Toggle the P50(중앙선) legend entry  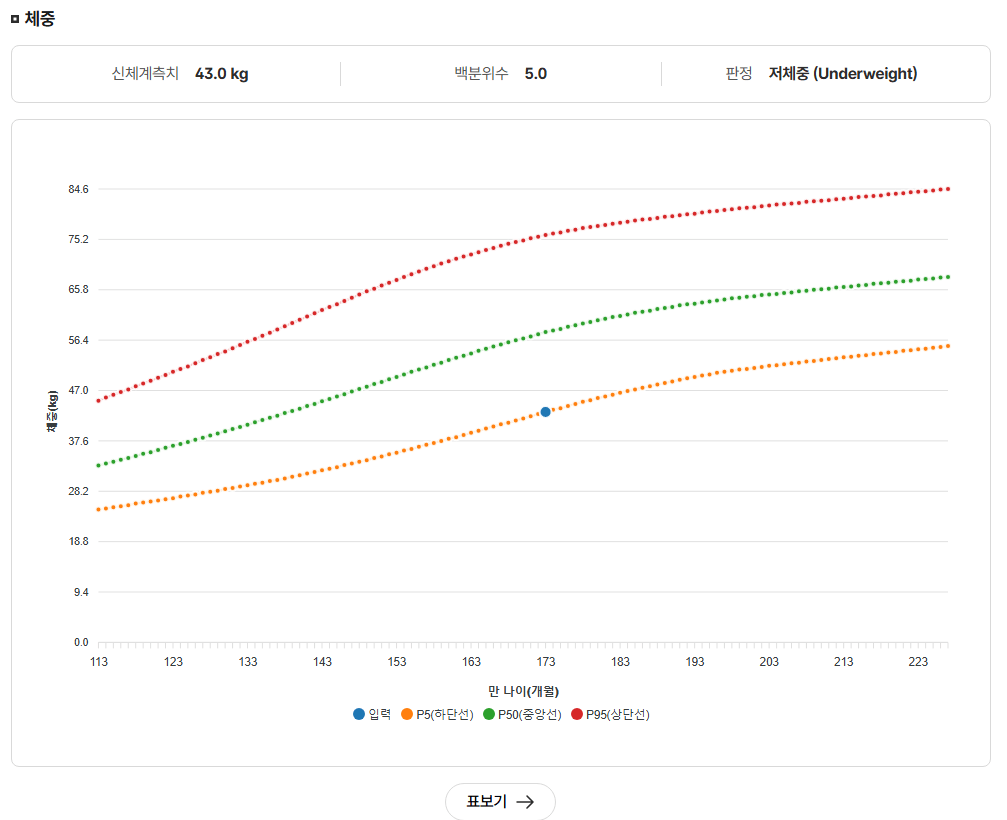(x=522, y=714)
